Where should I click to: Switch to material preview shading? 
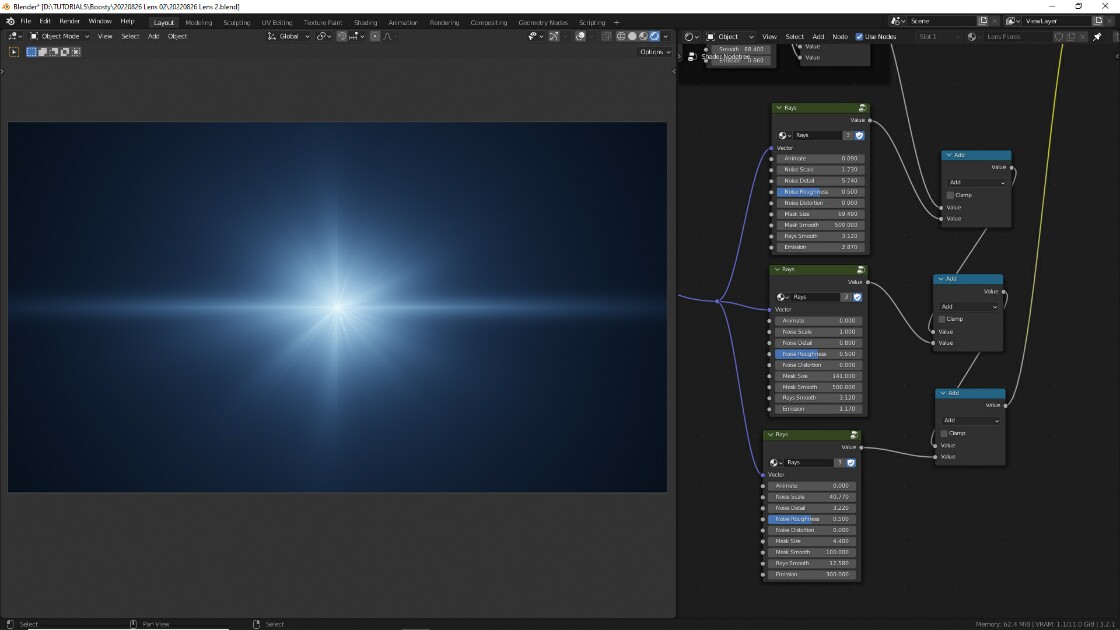[x=643, y=36]
